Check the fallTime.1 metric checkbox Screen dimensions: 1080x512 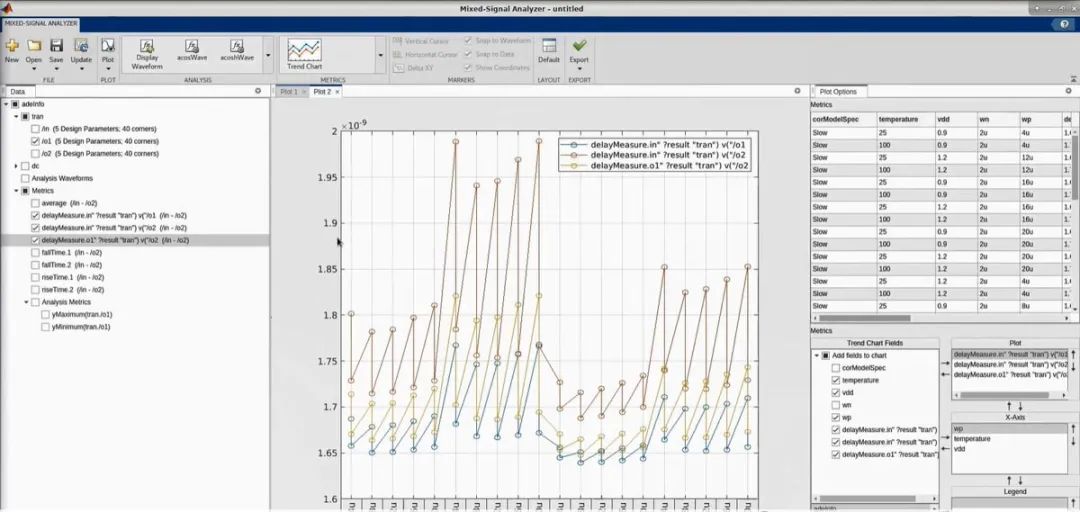click(35, 253)
